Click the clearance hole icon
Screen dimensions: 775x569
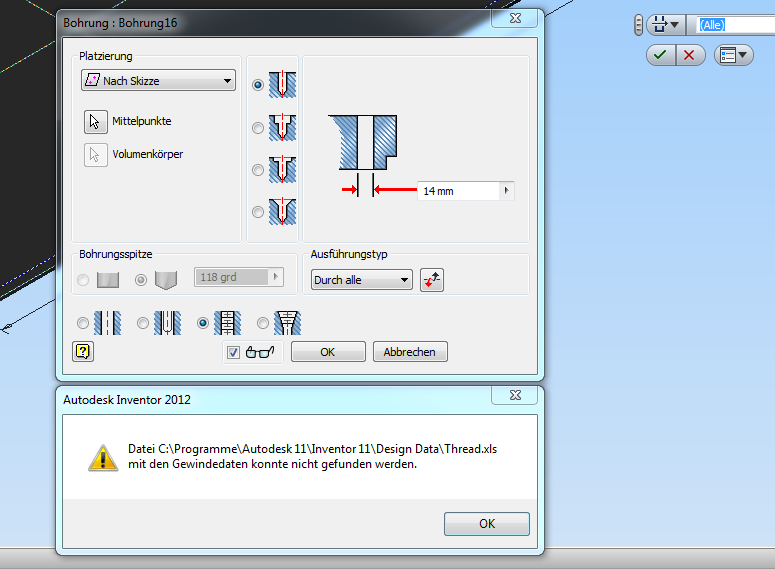(x=167, y=323)
